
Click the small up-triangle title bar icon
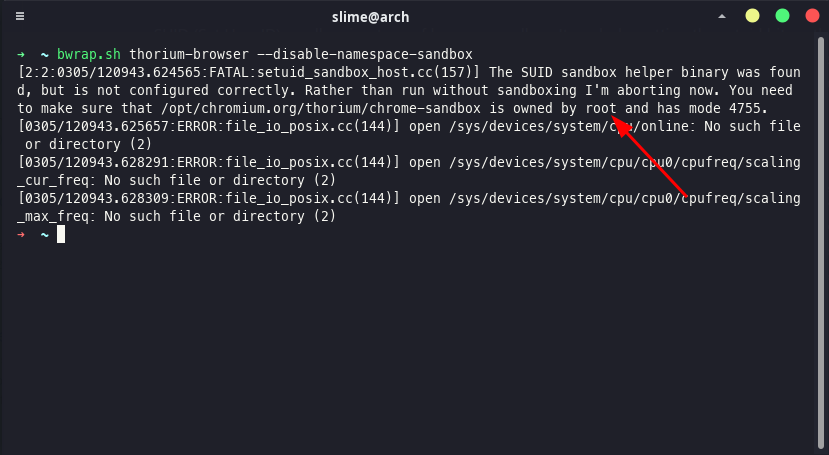(x=722, y=16)
